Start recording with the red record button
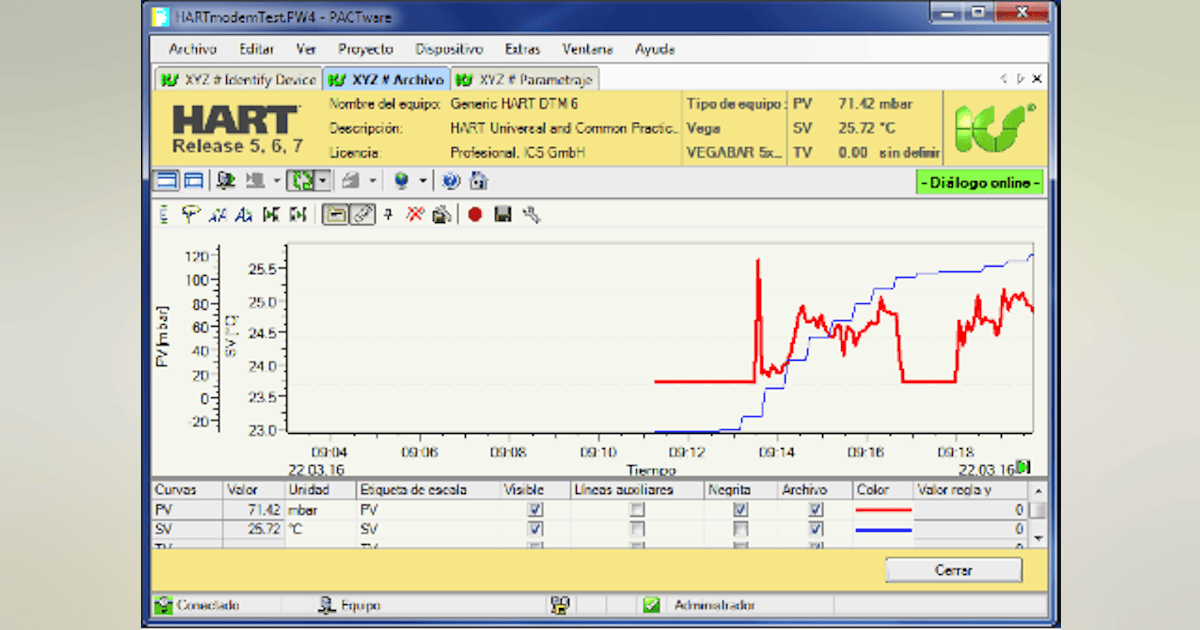This screenshot has height=630, width=1200. 474,213
